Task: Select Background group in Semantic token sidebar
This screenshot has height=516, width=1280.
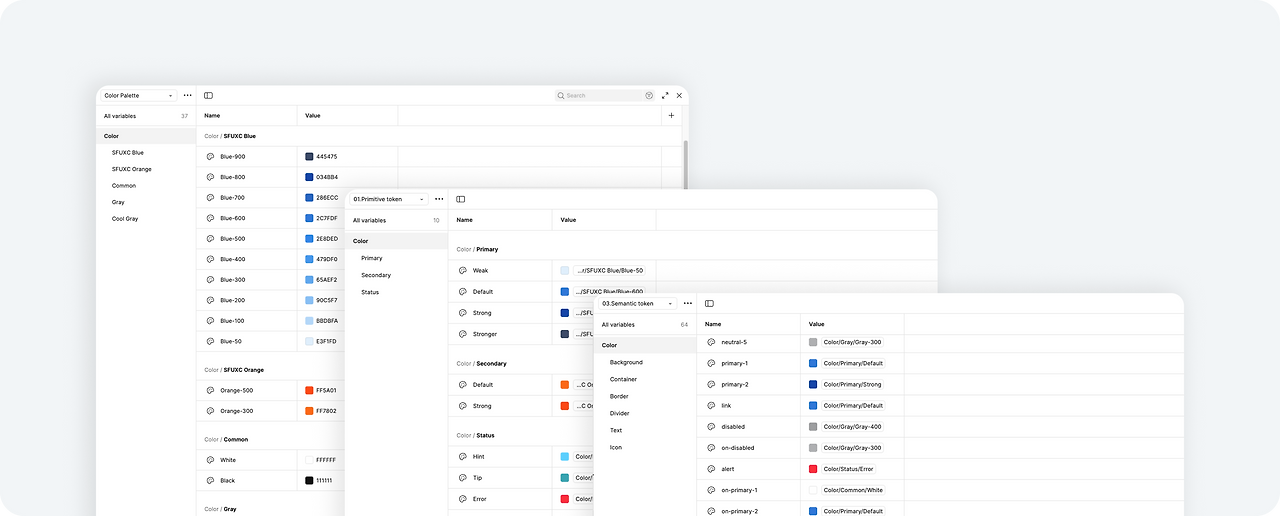Action: click(x=626, y=362)
